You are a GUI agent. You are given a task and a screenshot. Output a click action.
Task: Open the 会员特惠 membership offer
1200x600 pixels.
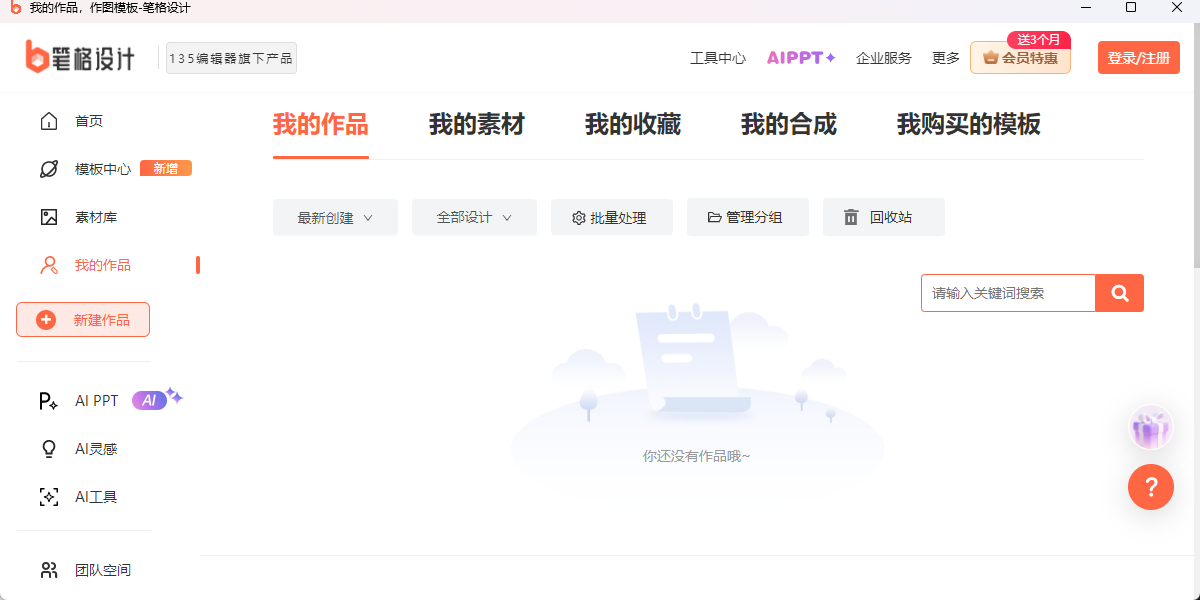tap(1020, 58)
